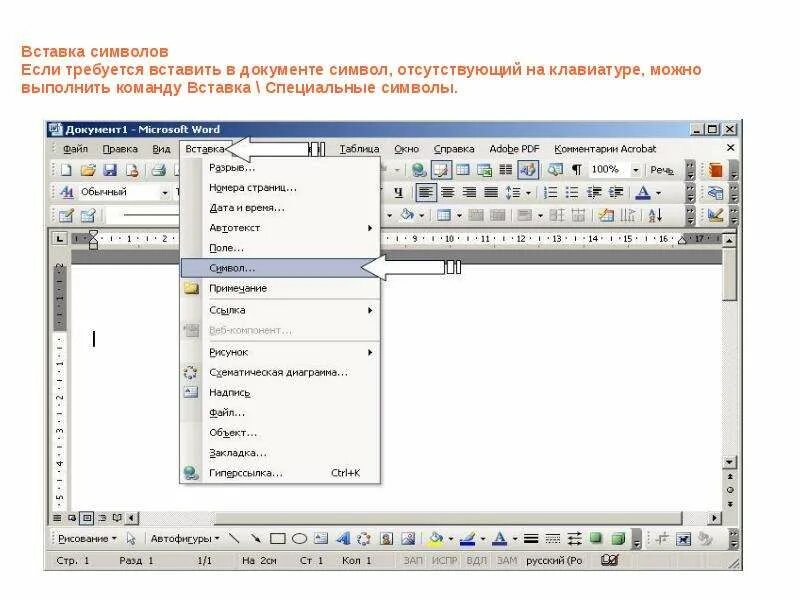Open the Таблица menu
The image size is (800, 600).
[360, 149]
